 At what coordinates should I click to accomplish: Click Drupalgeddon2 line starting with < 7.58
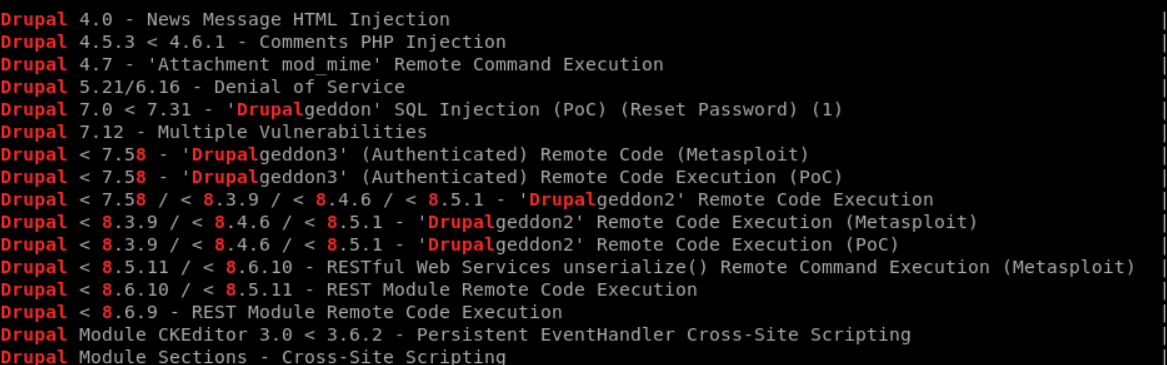click(x=467, y=200)
